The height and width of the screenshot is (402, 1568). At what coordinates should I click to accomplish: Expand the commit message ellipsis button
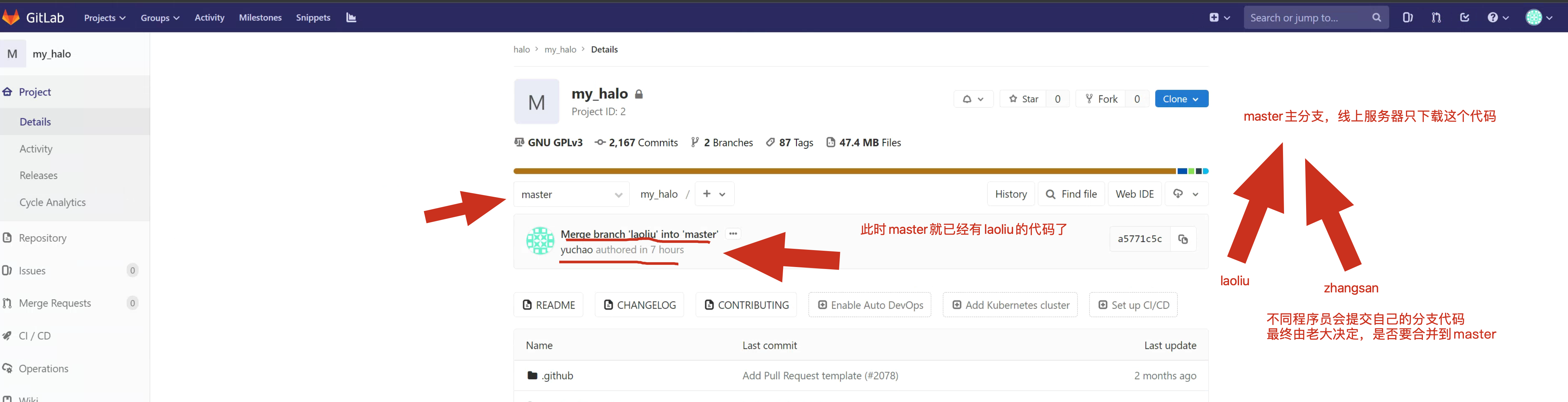click(x=733, y=234)
